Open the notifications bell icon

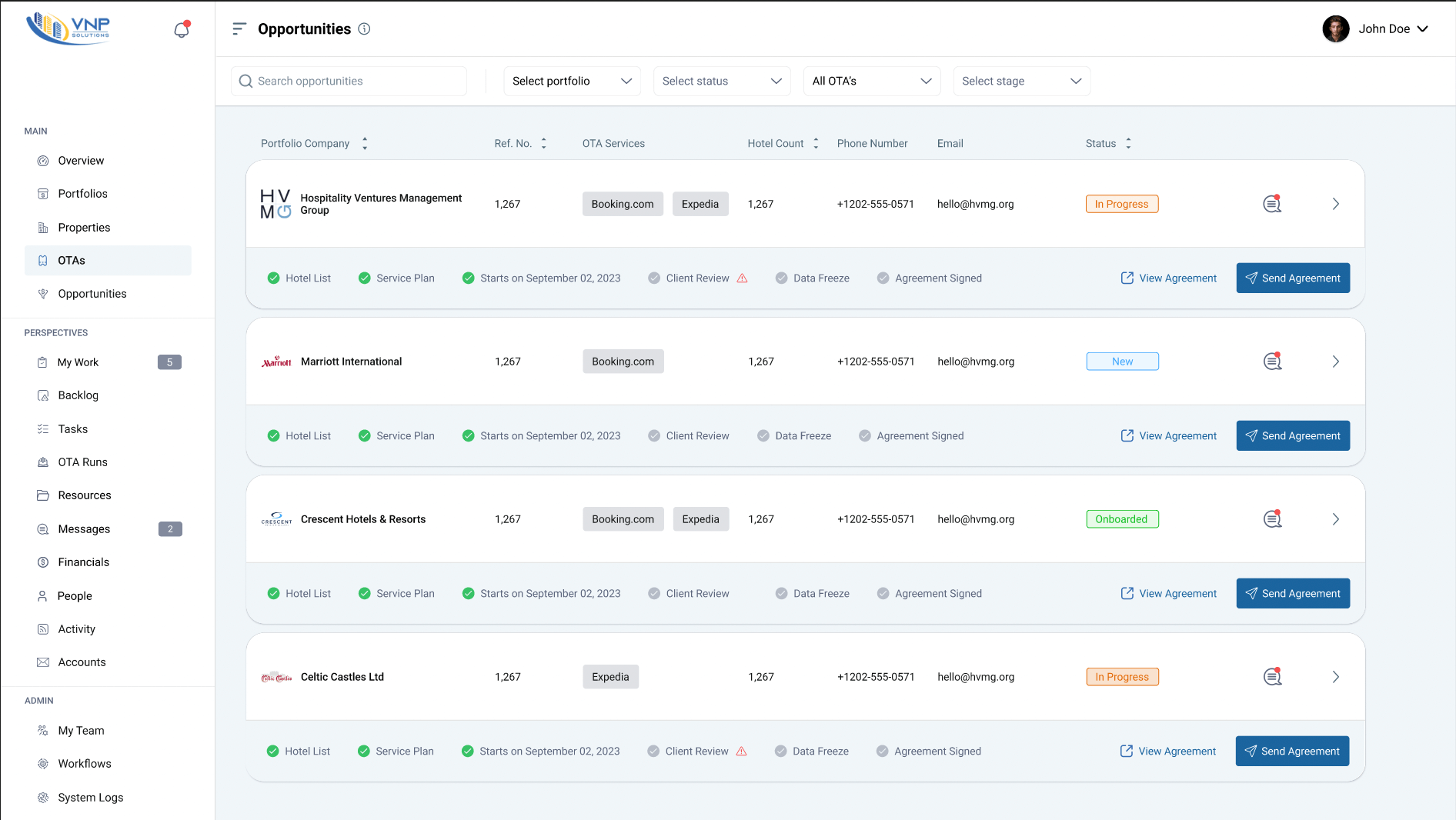[182, 29]
